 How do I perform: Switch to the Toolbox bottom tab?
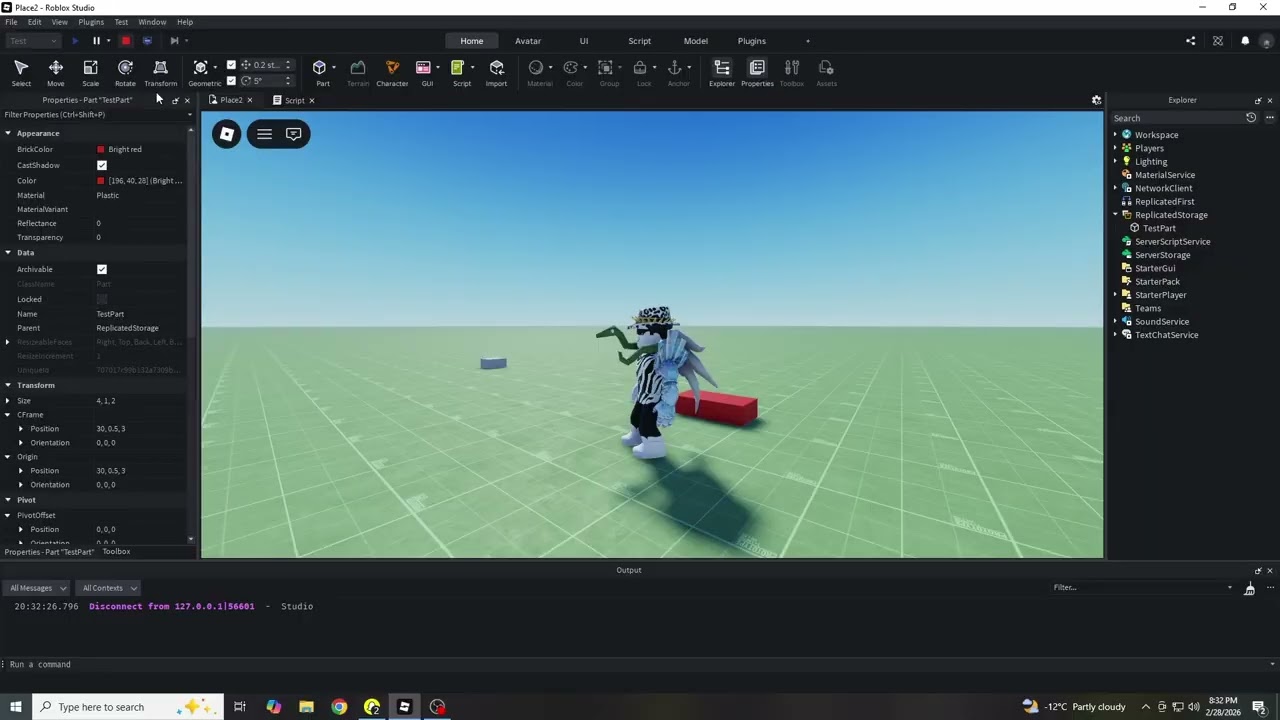point(116,552)
